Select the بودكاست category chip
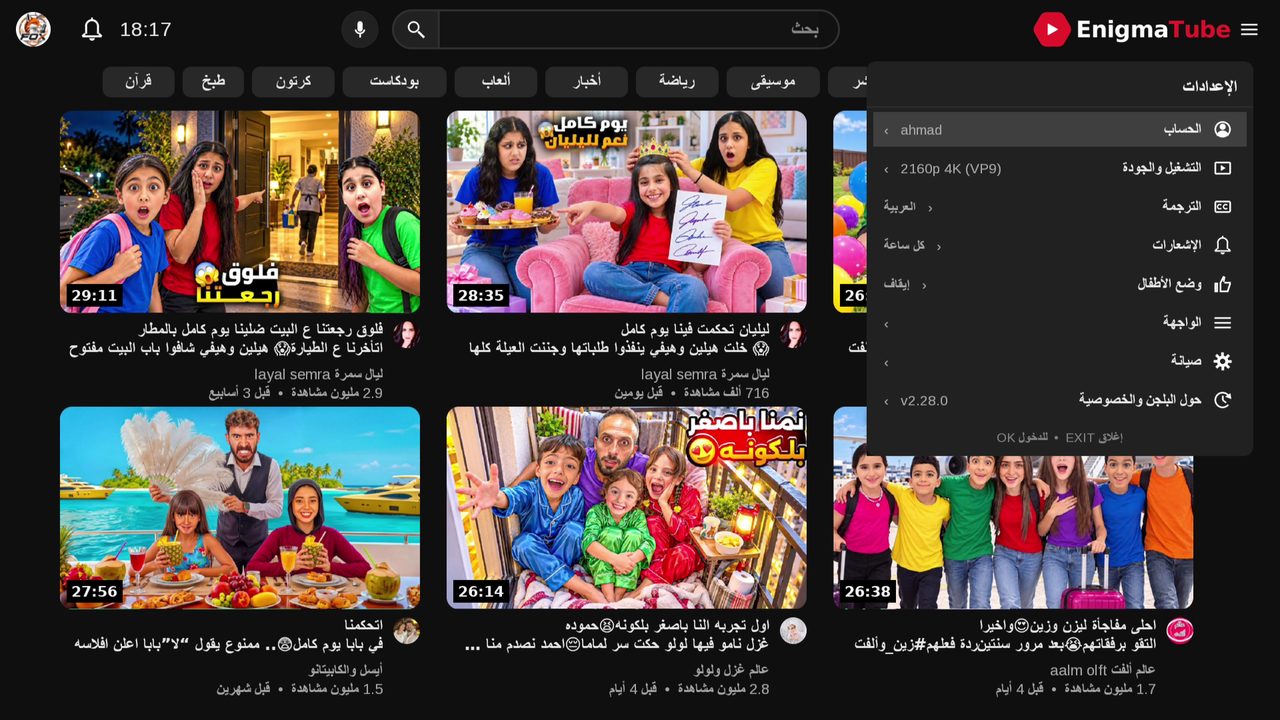The width and height of the screenshot is (1280, 720). [x=394, y=82]
